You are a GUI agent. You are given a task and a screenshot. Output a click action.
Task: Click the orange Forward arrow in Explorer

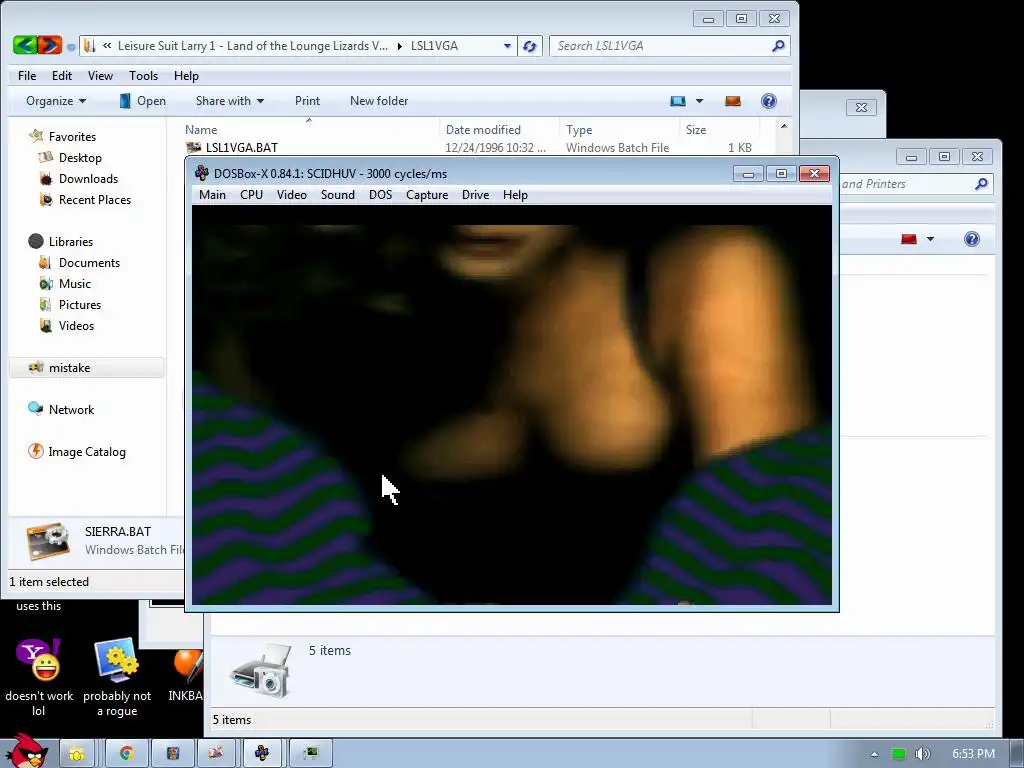(50, 45)
